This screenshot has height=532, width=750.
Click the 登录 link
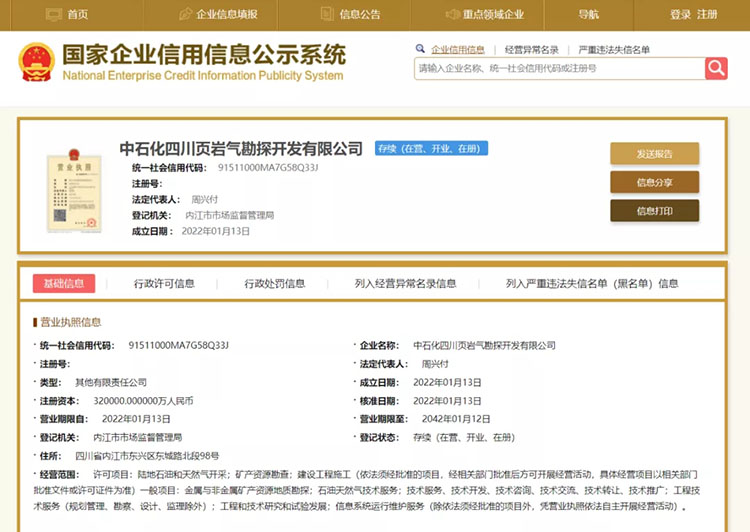tap(680, 14)
